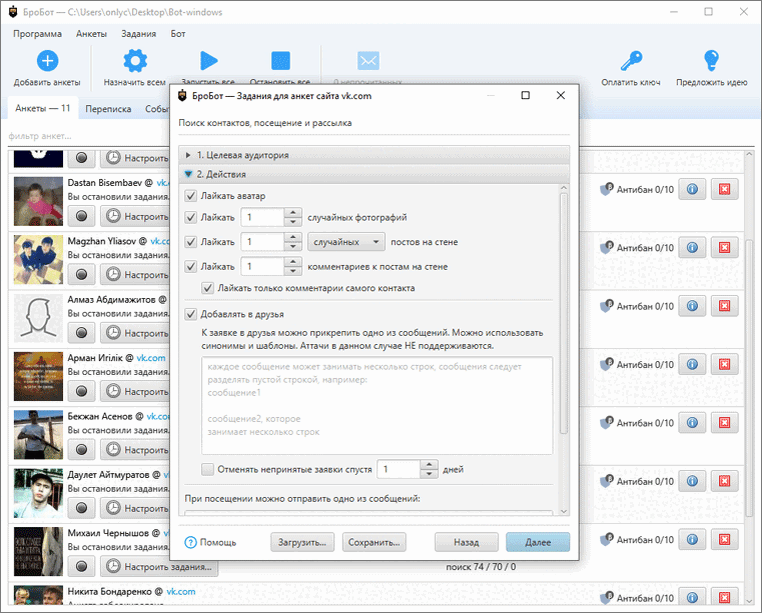Open unread messages envelope icon
This screenshot has width=762, height=613.
(x=368, y=61)
